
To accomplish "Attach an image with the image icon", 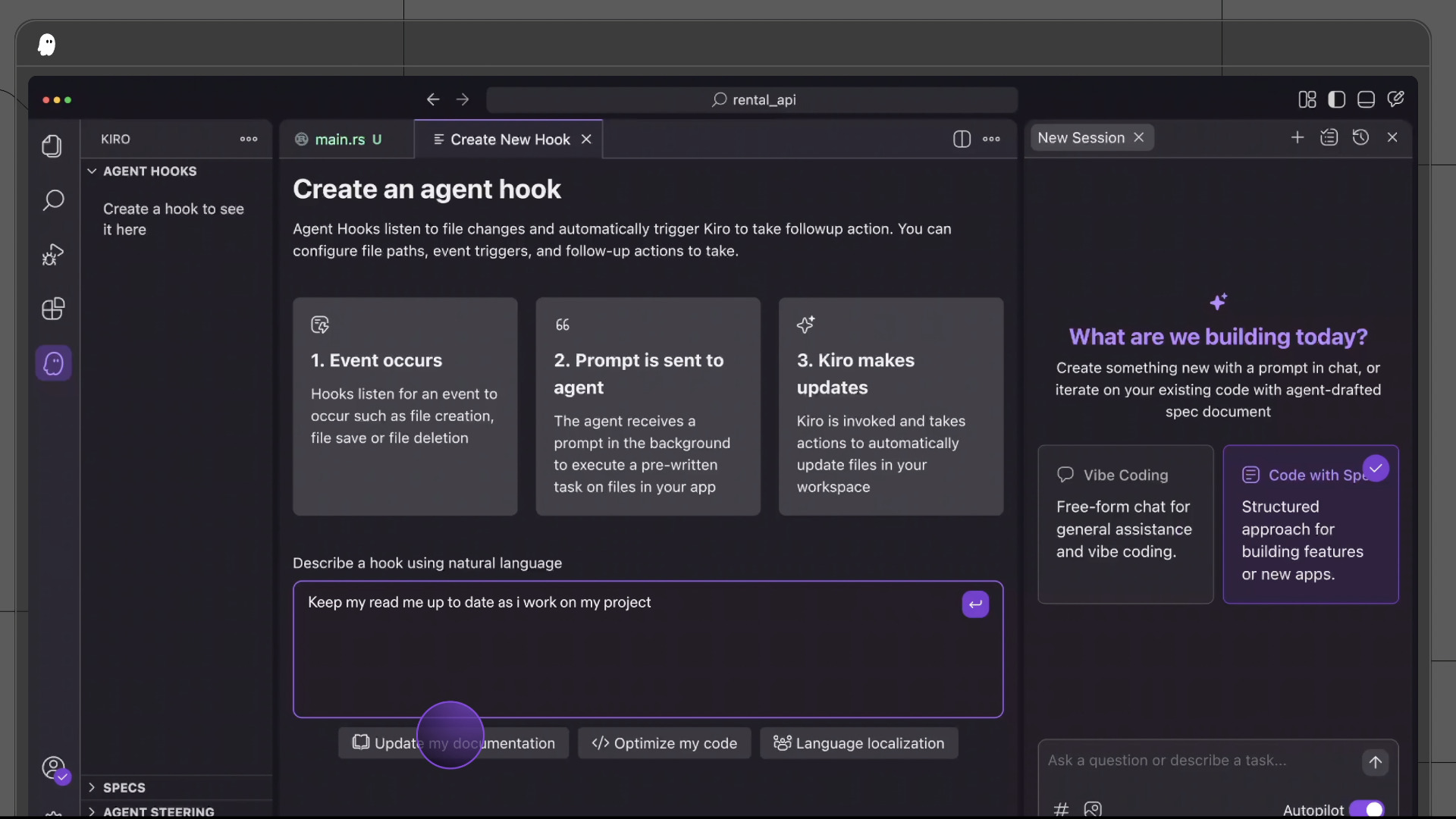I will (x=1093, y=809).
